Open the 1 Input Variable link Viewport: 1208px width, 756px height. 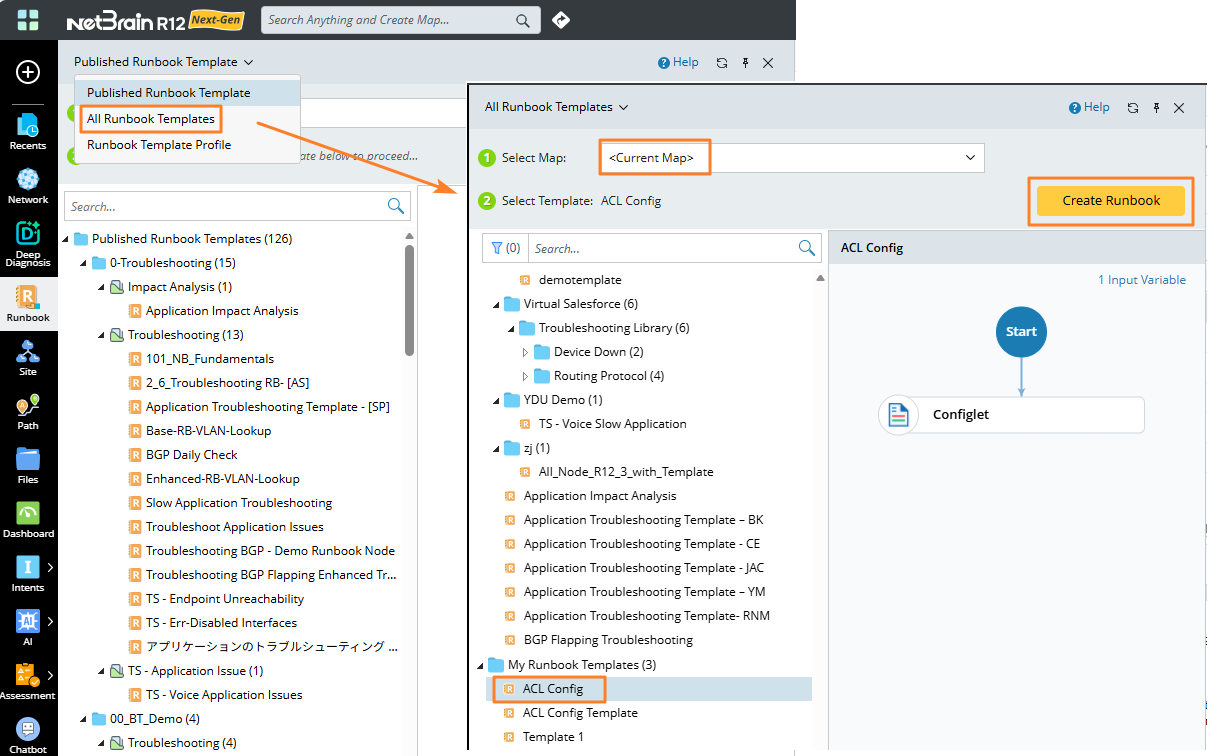pos(1142,280)
